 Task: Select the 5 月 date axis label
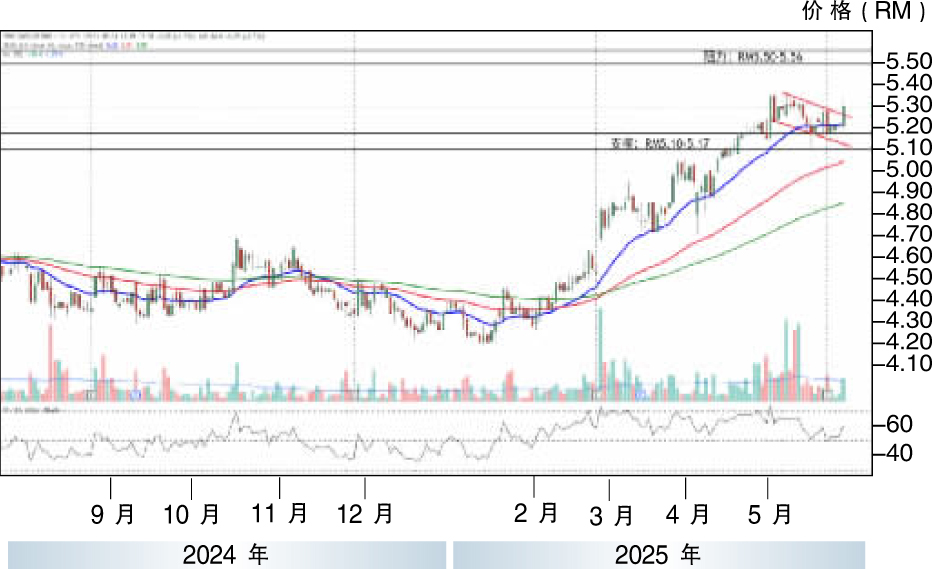coord(769,515)
